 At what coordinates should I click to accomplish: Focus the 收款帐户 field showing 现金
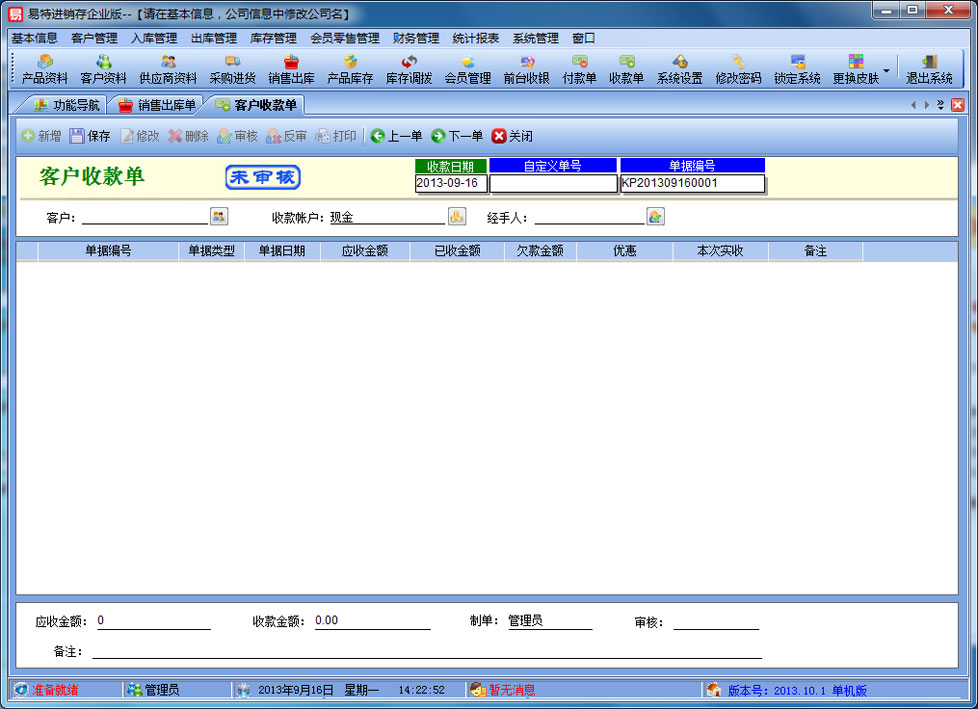[387, 217]
